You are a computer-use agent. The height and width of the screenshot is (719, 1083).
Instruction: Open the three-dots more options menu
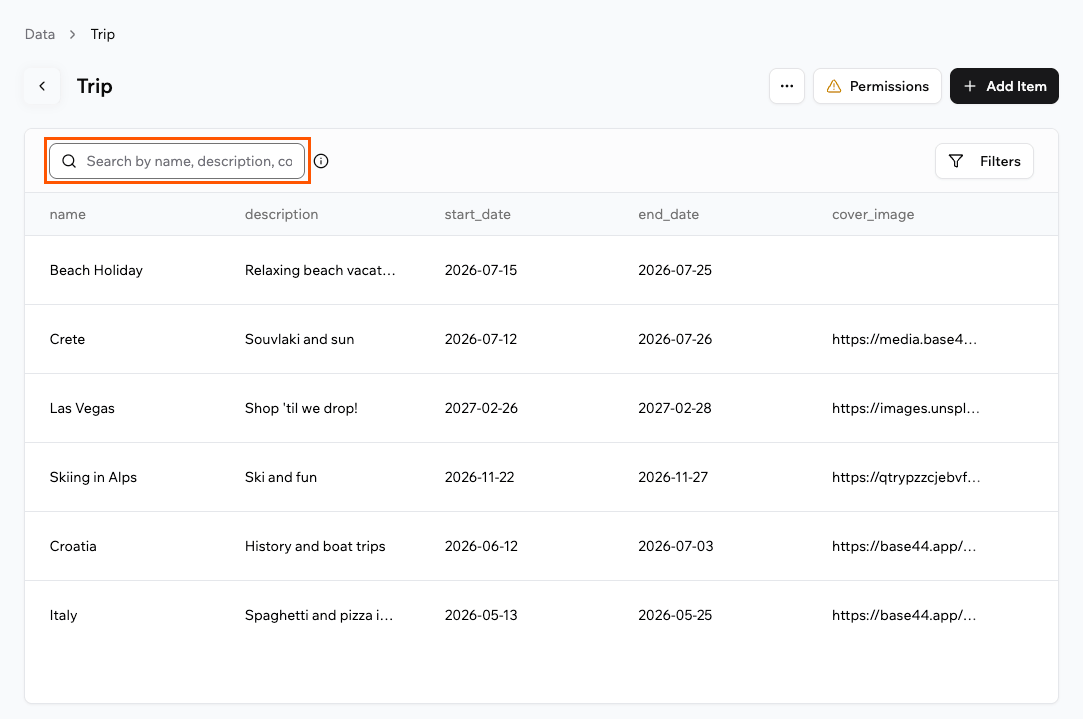coord(787,86)
